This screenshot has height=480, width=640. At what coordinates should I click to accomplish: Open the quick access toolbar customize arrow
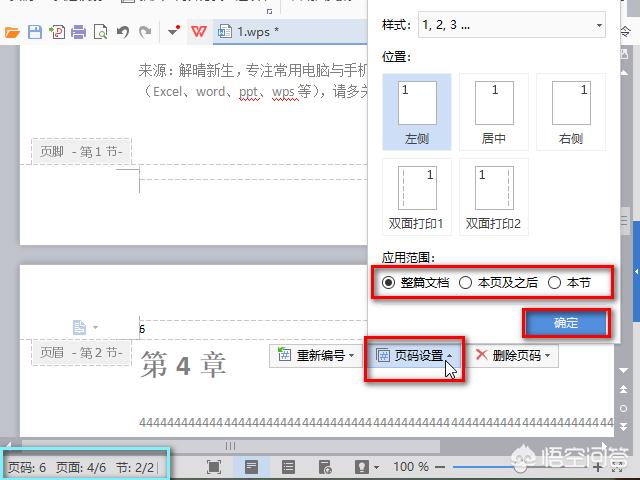174,31
